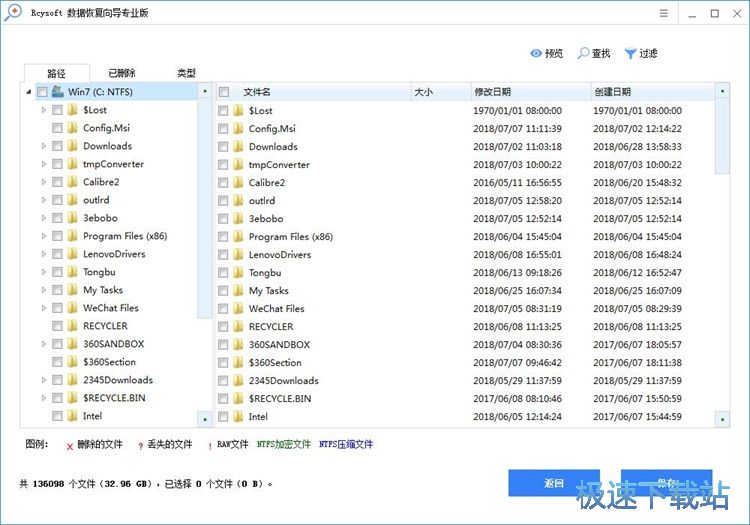Expand the Tongbu tree node

pos(44,272)
